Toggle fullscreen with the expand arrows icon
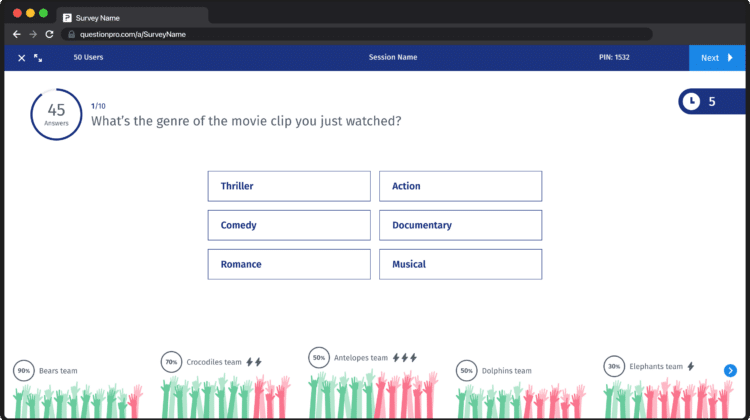This screenshot has height=420, width=750. [x=38, y=58]
